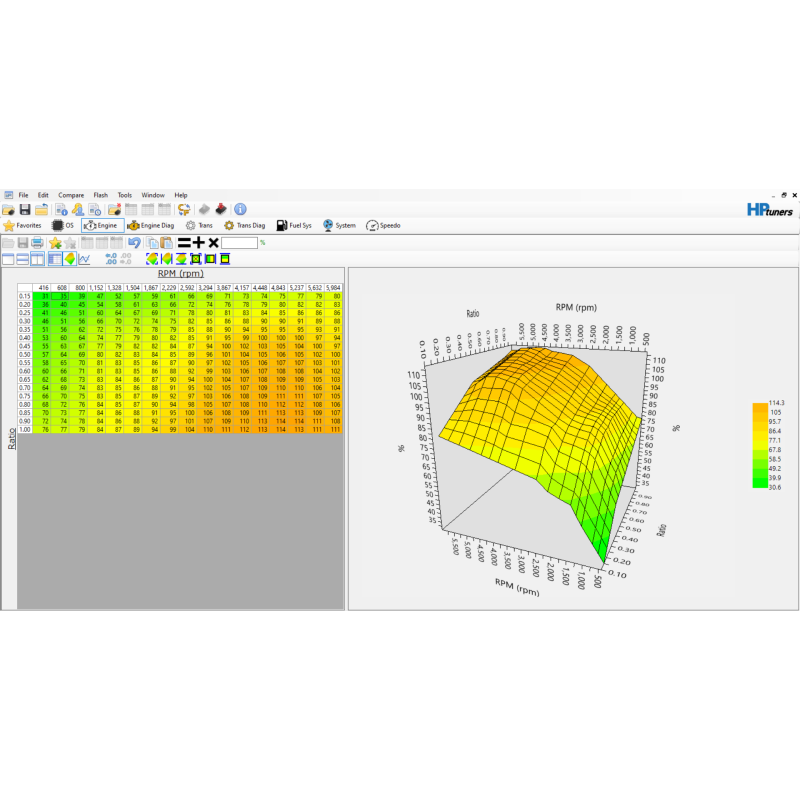
Task: Toggle the 2D line graph view
Action: coord(85,259)
